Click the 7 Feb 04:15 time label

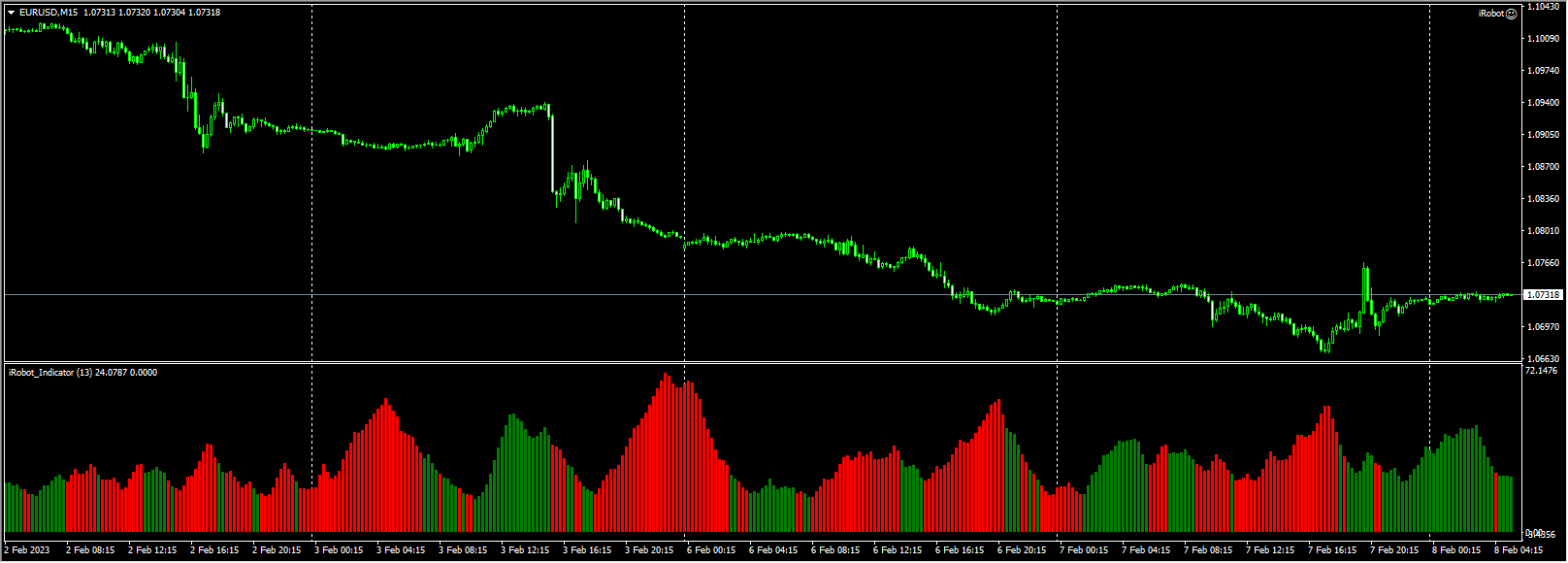pyautogui.click(x=1146, y=550)
